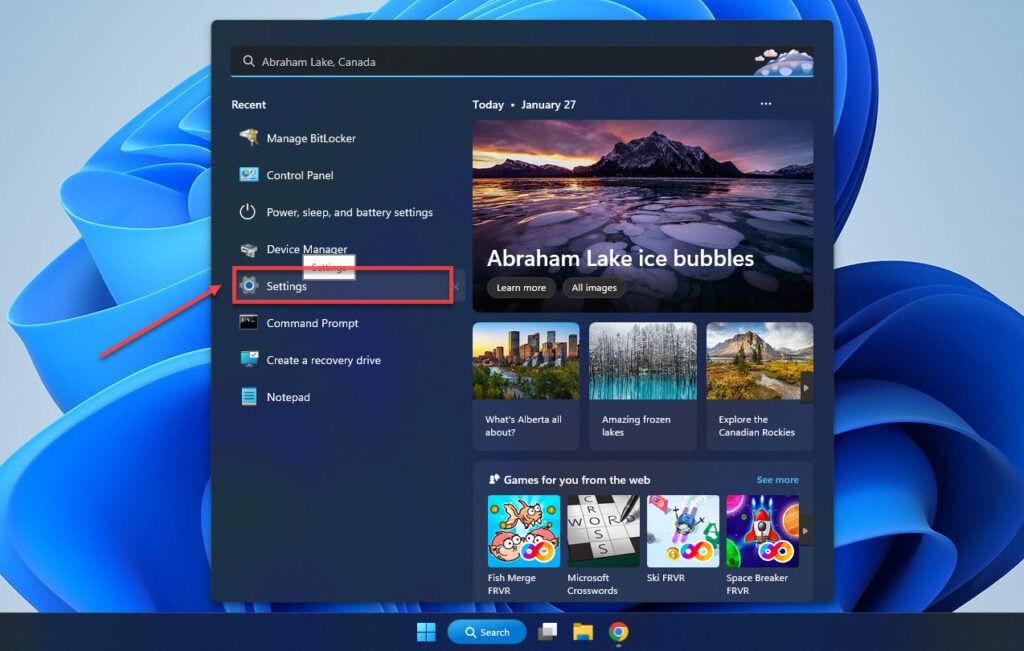1024x651 pixels.
Task: Open the Windows Start button on taskbar
Action: tap(426, 632)
